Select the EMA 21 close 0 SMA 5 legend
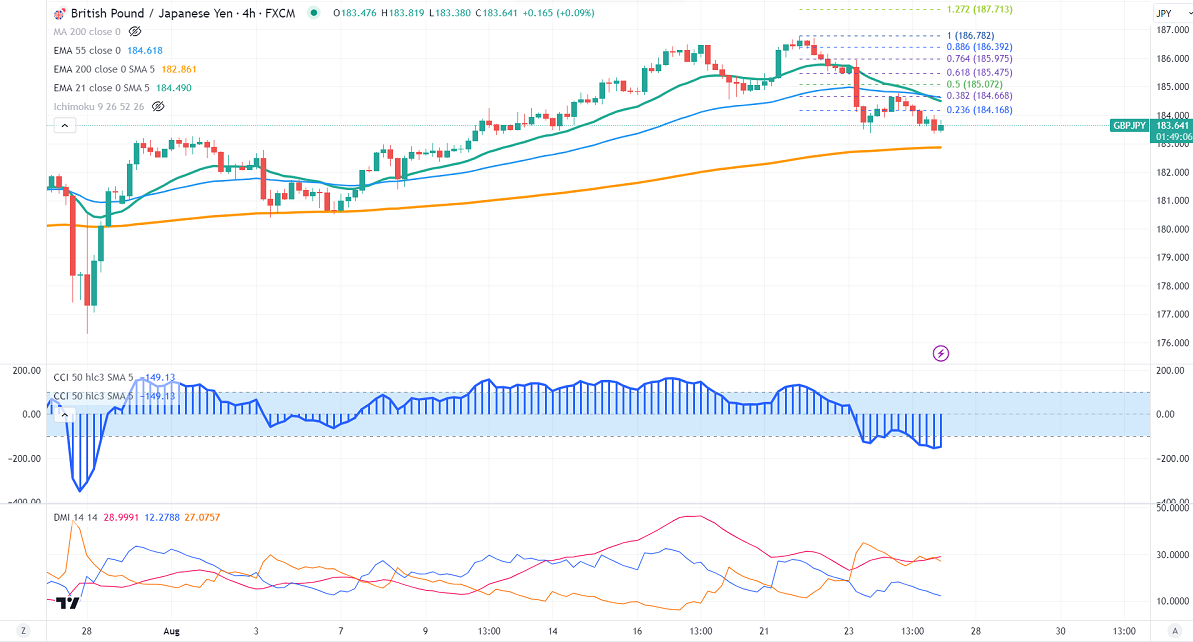Screen dimensions: 1193x642 pyautogui.click(x=101, y=88)
